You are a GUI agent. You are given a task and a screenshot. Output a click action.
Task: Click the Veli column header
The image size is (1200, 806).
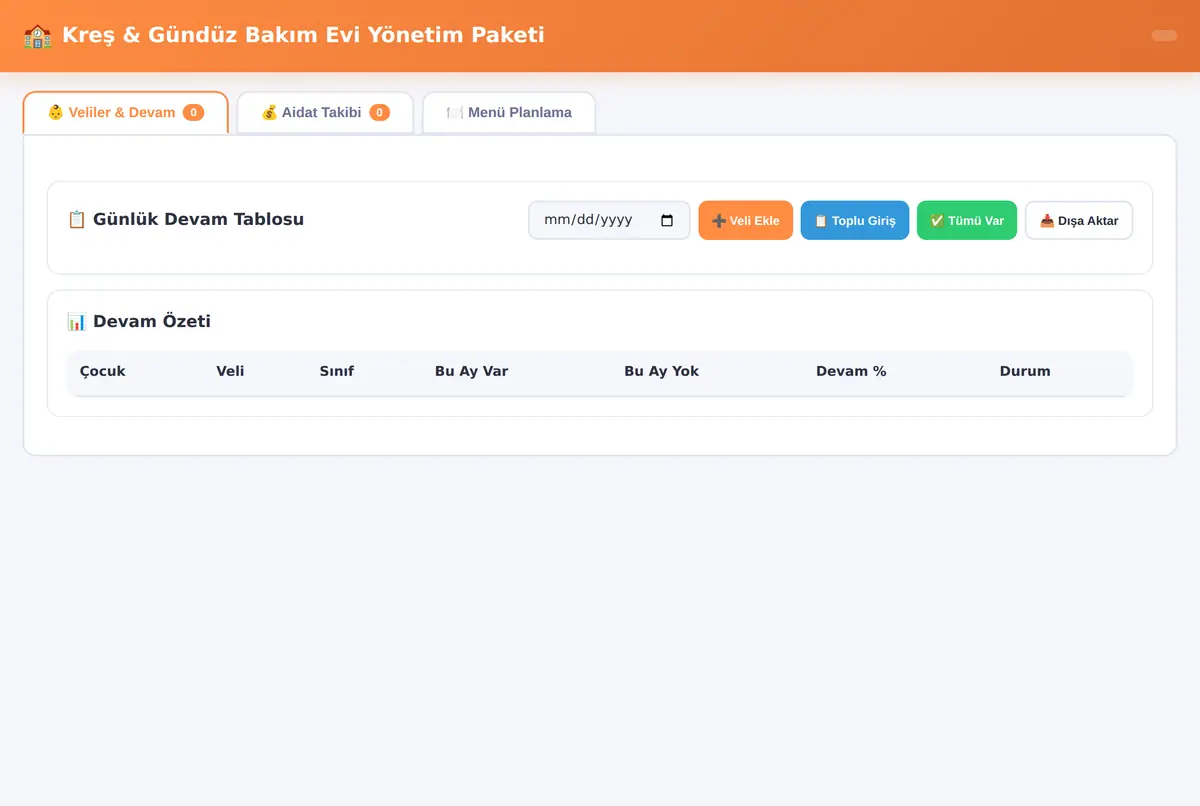pos(230,371)
